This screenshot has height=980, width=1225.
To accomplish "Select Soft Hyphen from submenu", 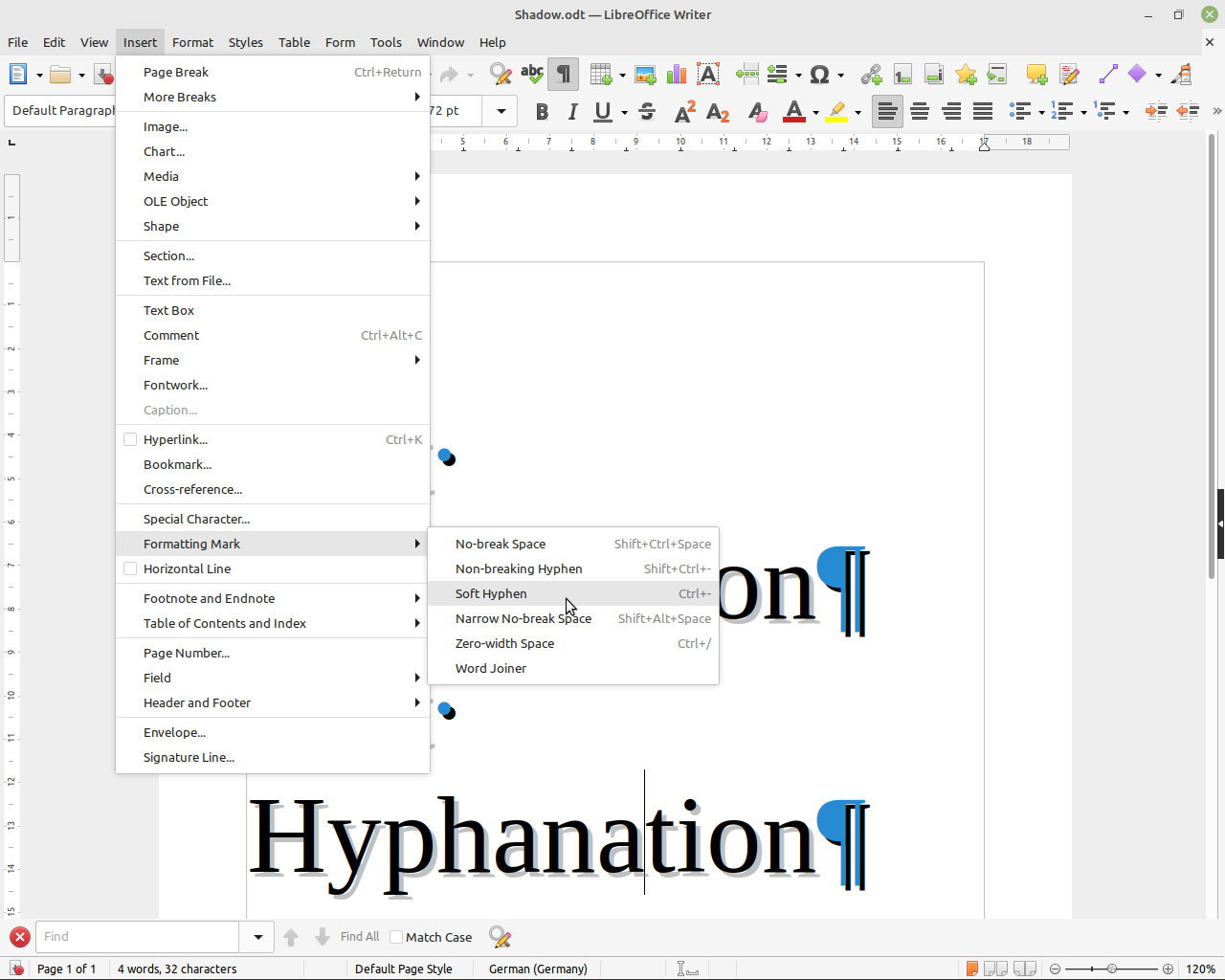I will (573, 593).
